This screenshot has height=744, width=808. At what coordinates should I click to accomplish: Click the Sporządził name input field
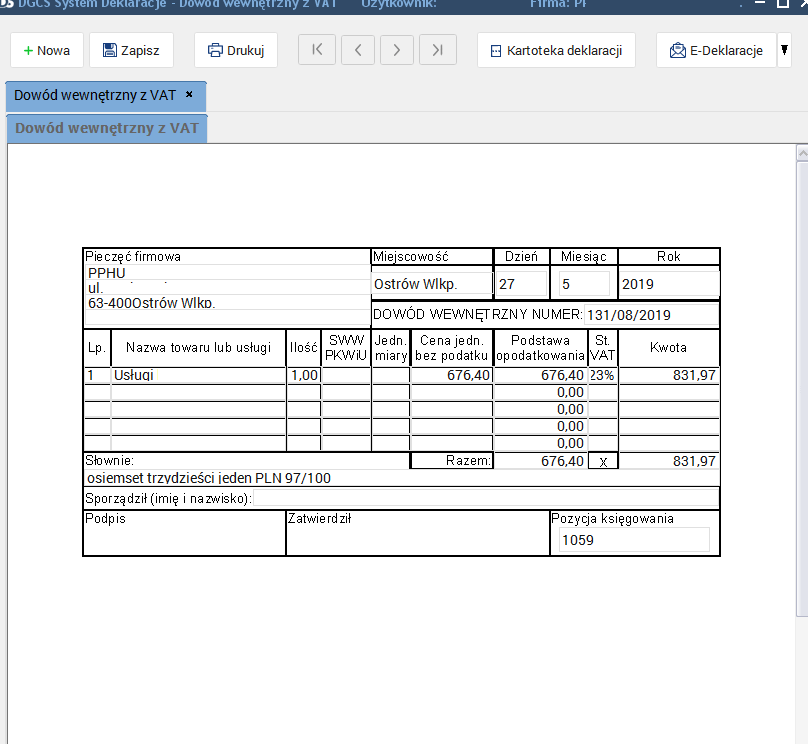(486, 498)
